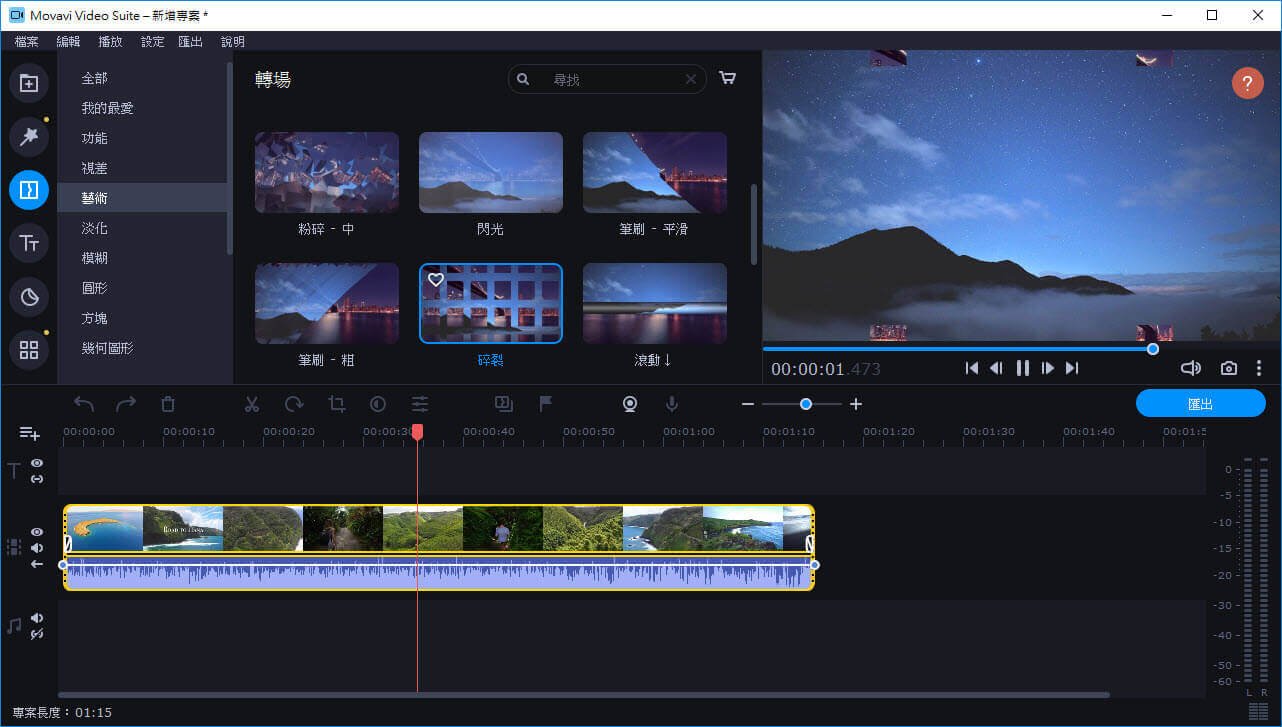Step forward one frame
Viewport: 1282px width, 727px height.
pyautogui.click(x=1047, y=368)
